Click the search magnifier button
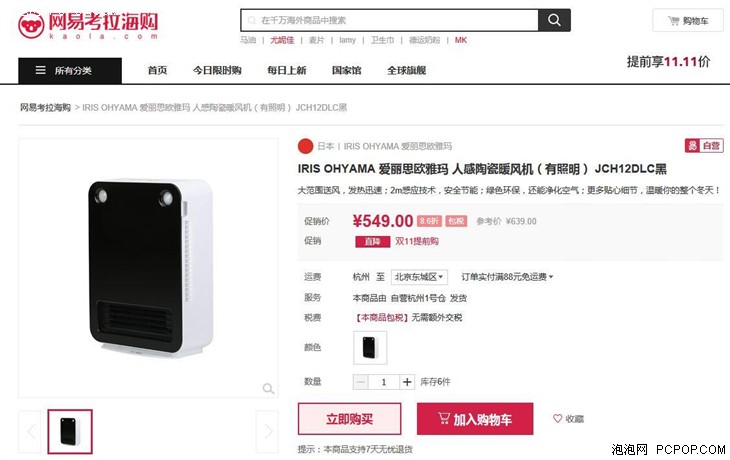 (x=554, y=20)
